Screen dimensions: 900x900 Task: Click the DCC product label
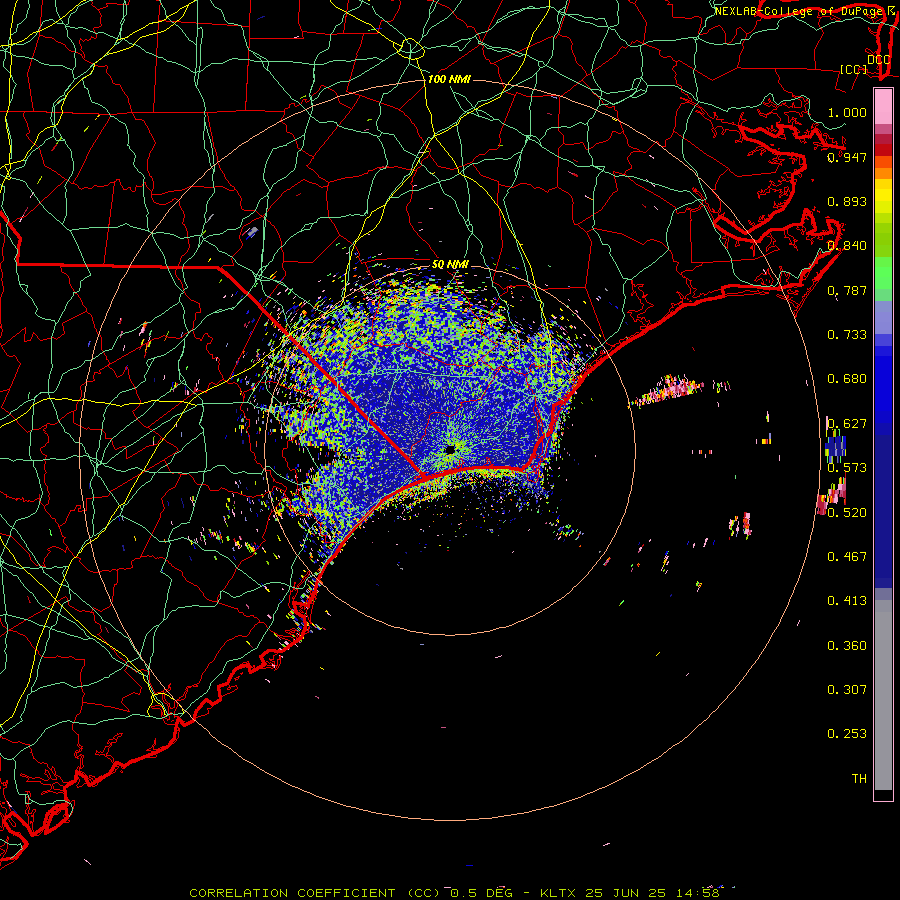point(878,60)
